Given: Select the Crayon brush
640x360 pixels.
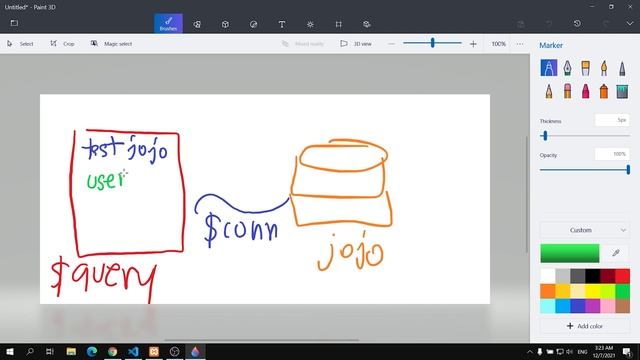Looking at the screenshot, I should 585,91.
